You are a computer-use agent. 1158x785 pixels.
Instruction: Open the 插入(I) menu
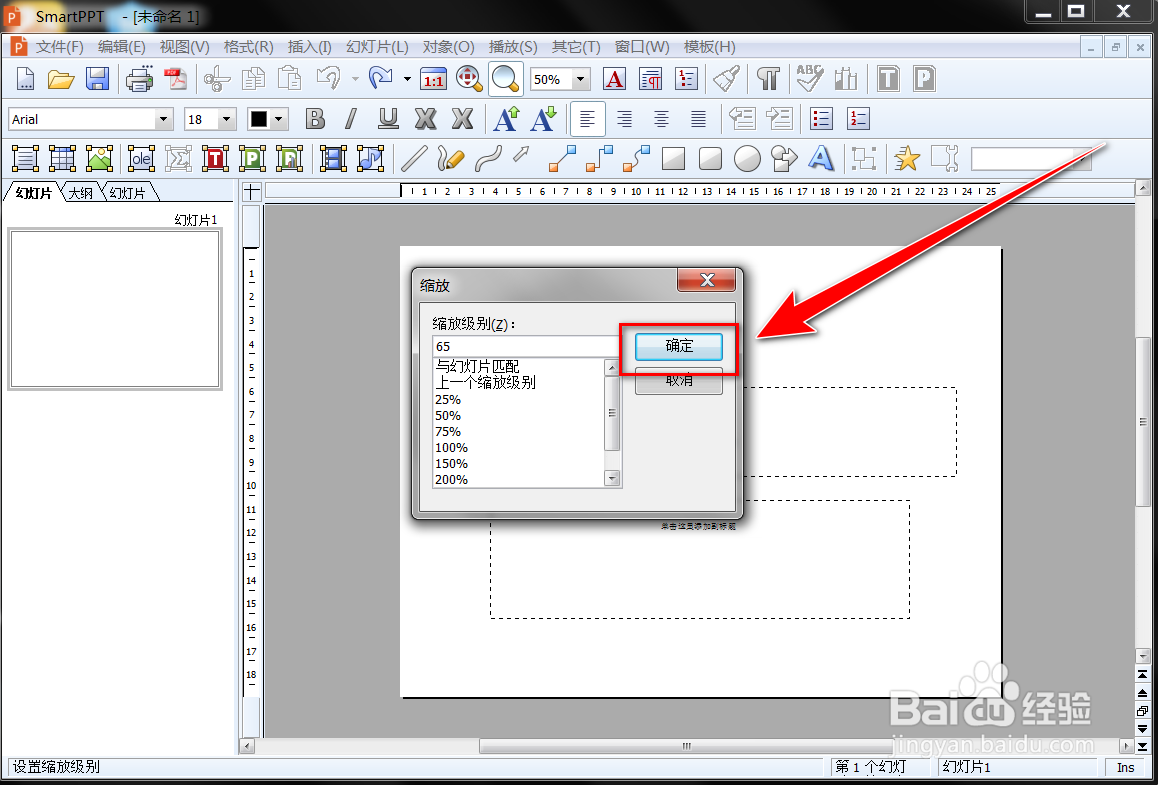pyautogui.click(x=309, y=47)
